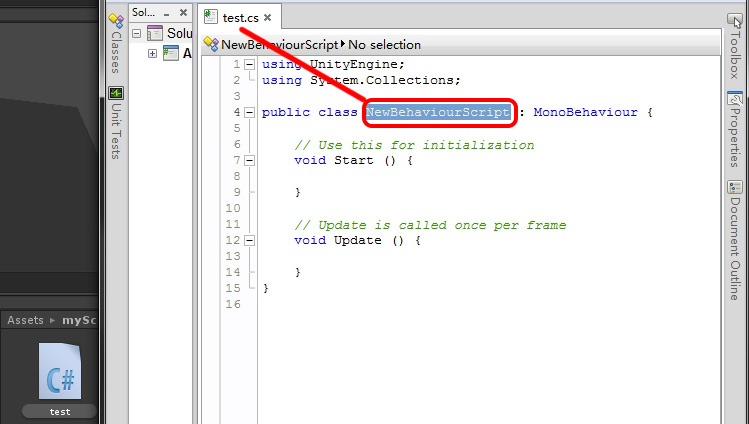
Task: Open the Unit Tests side panel
Action: pyautogui.click(x=115, y=123)
